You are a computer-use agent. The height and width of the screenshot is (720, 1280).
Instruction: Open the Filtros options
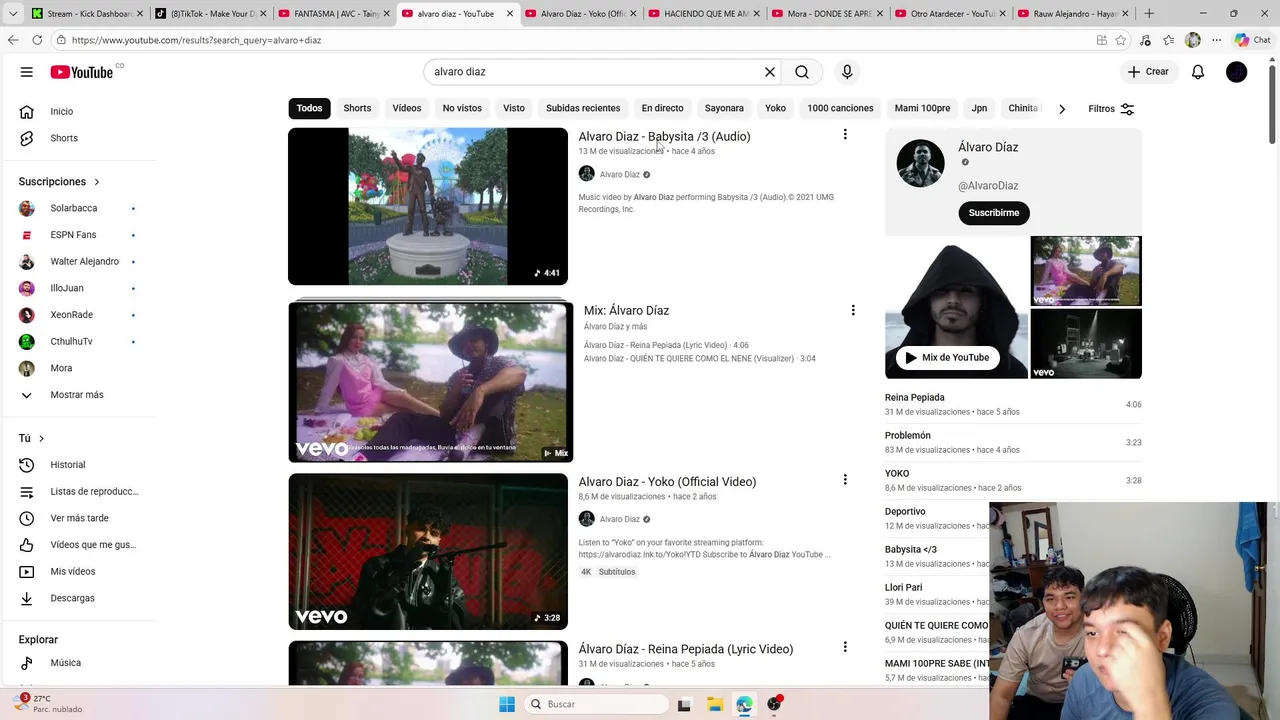(x=1111, y=108)
